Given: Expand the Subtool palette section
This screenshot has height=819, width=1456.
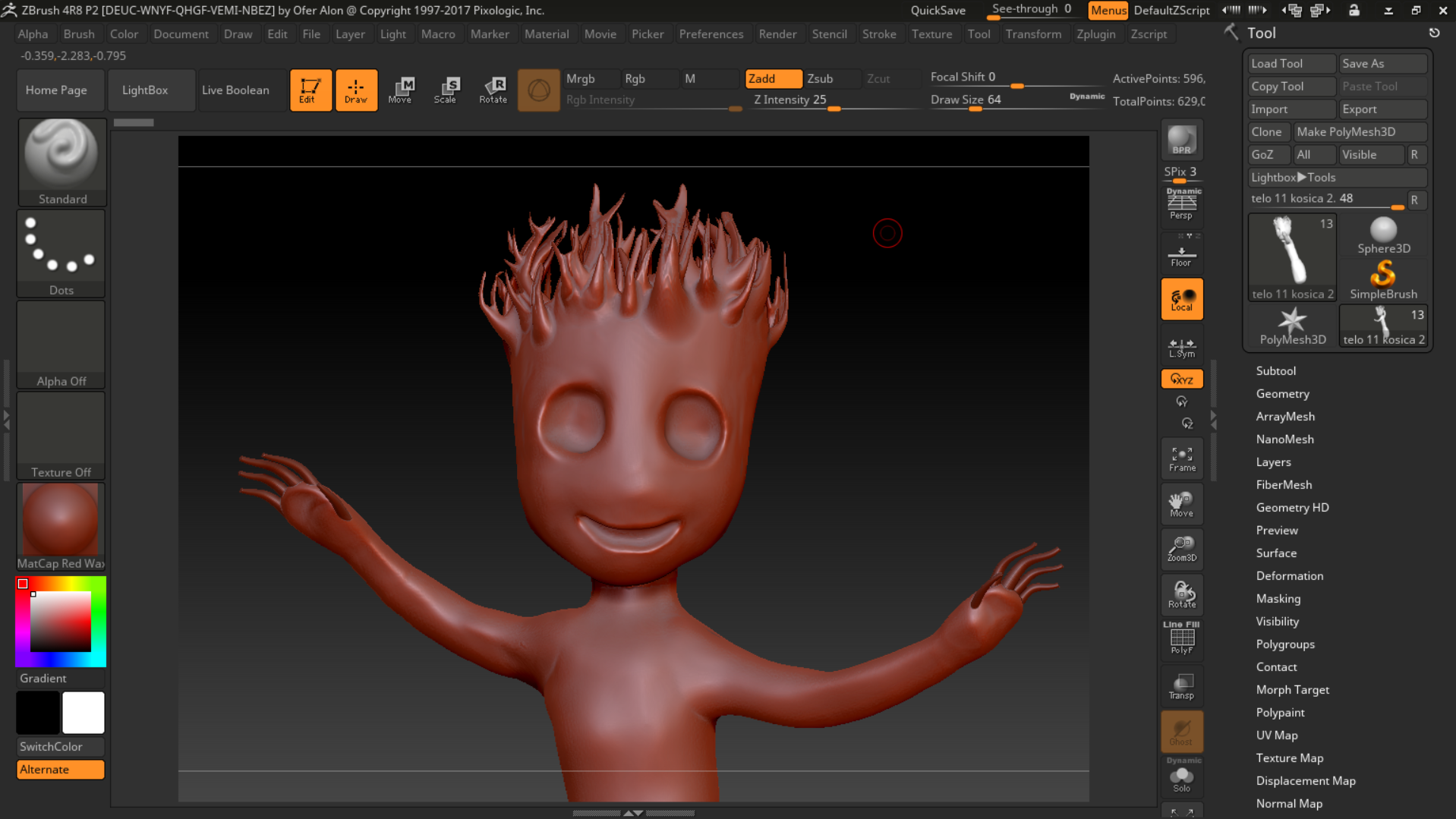Looking at the screenshot, I should tap(1275, 370).
